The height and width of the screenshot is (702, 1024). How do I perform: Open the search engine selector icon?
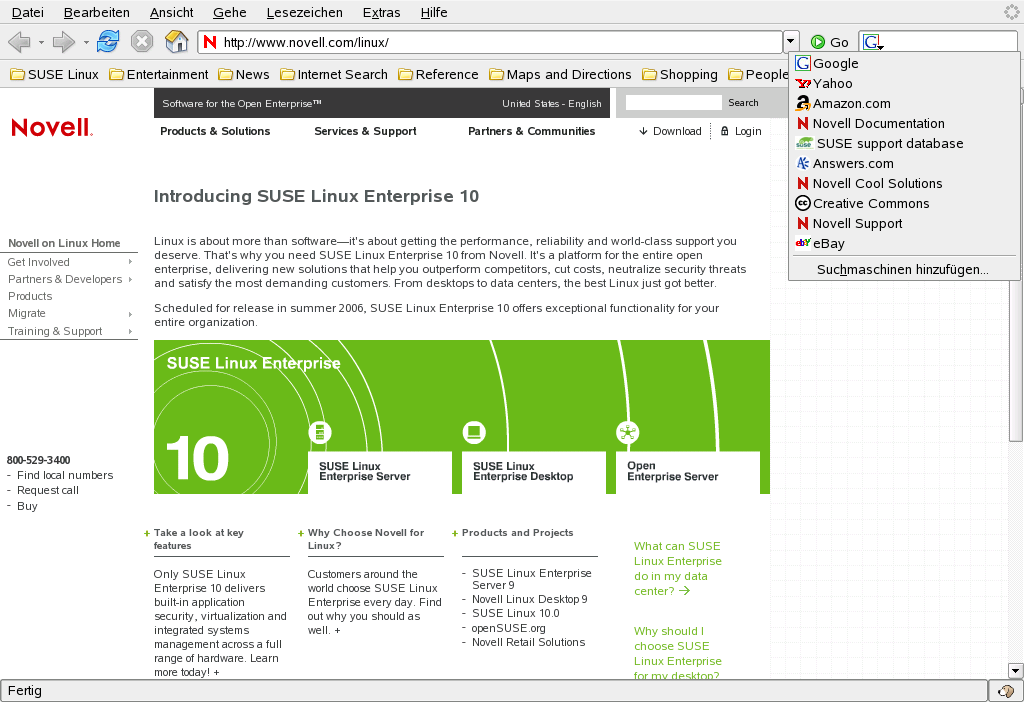pyautogui.click(x=873, y=42)
